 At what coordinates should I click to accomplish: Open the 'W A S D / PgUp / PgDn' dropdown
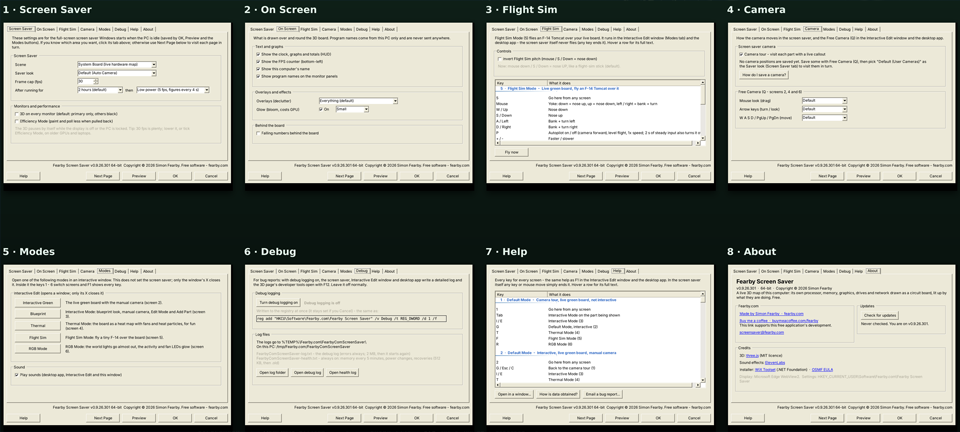824,117
